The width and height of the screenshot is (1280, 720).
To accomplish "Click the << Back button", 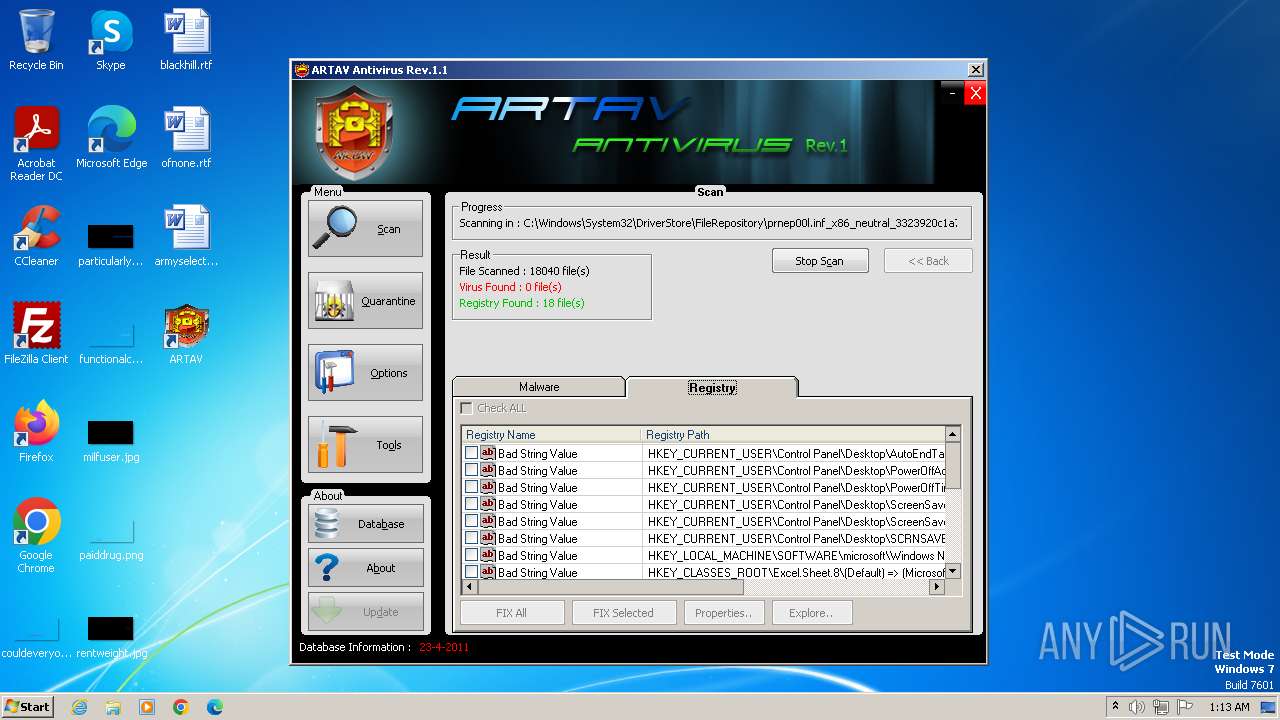I will coord(928,261).
